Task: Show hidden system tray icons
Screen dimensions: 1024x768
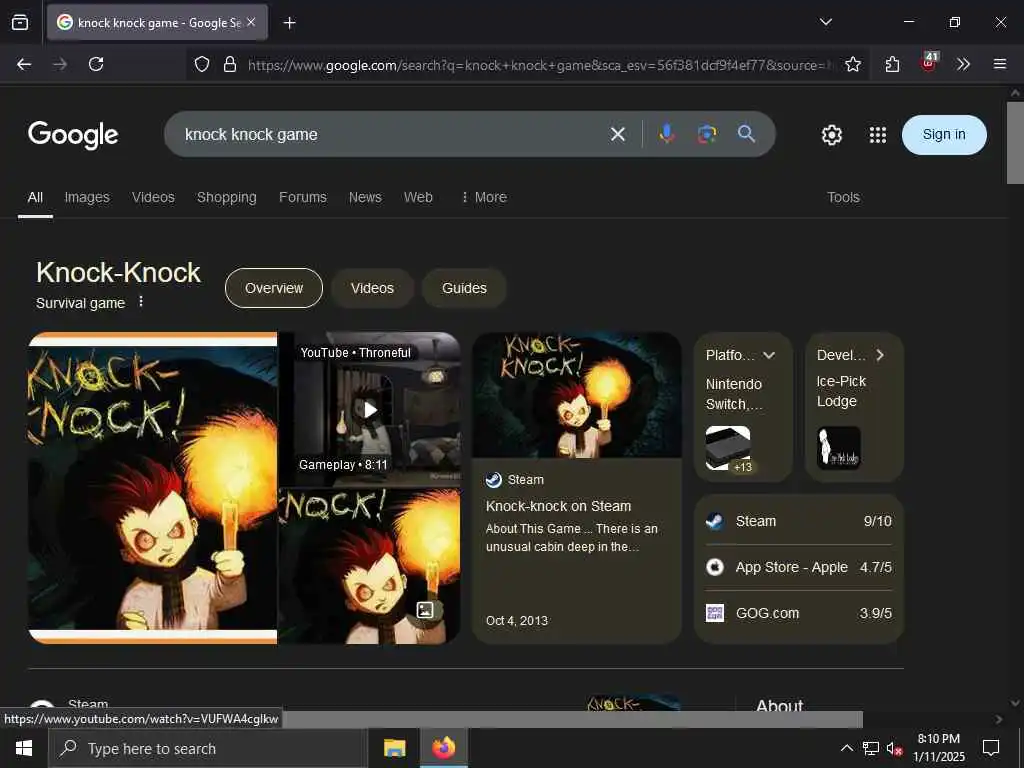Action: (x=846, y=748)
